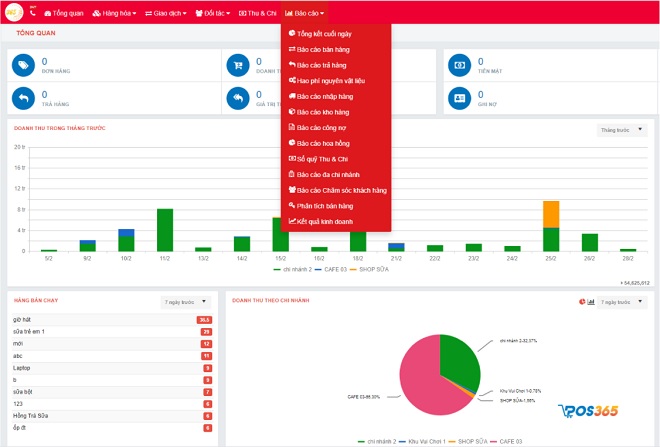Toggle CAFE 03 legend under pie chart
The width and height of the screenshot is (660, 447).
(506, 441)
